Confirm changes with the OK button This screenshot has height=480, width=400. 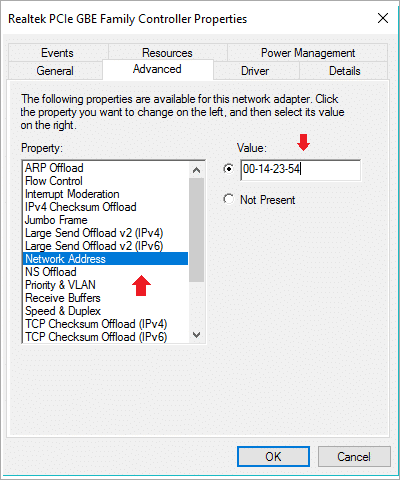click(273, 456)
